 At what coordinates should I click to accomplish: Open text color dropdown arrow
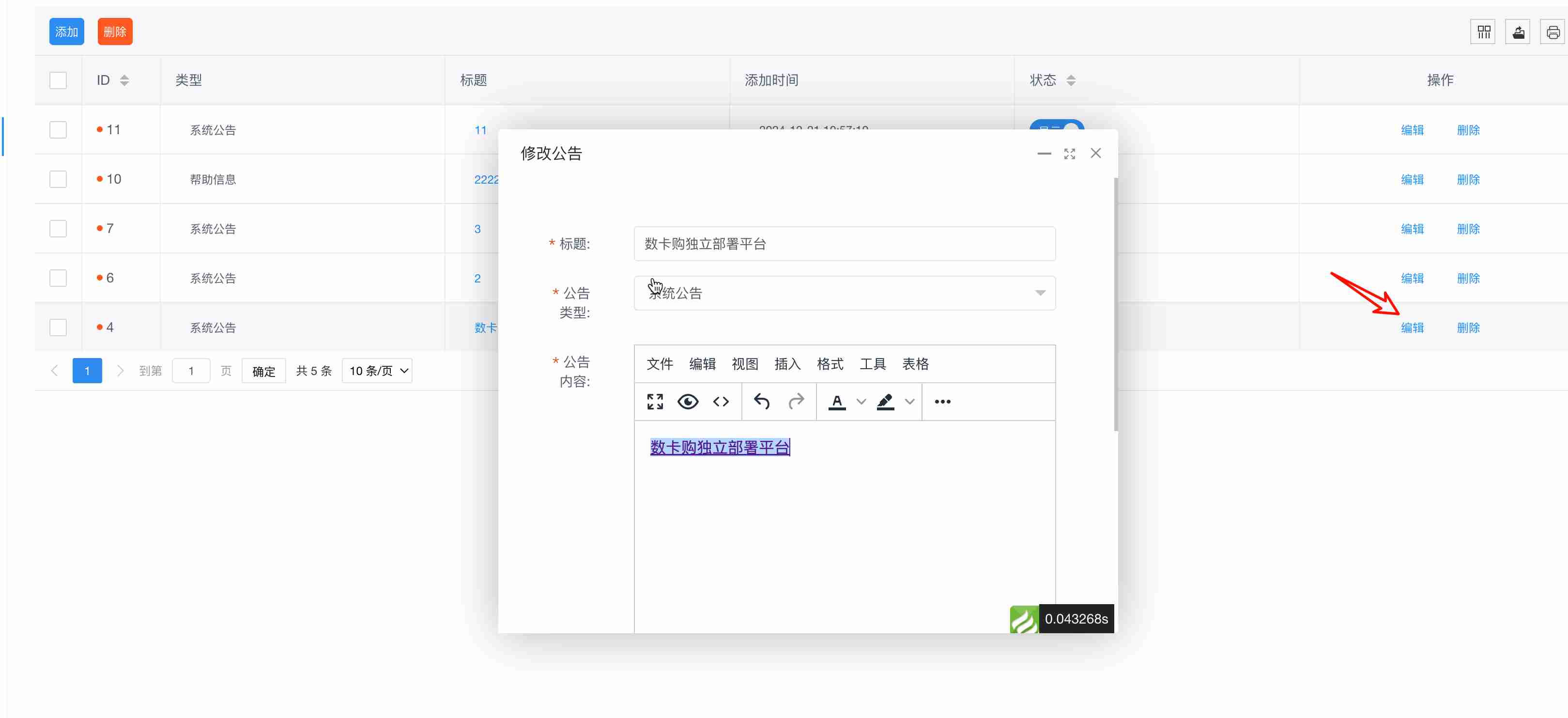pos(861,401)
